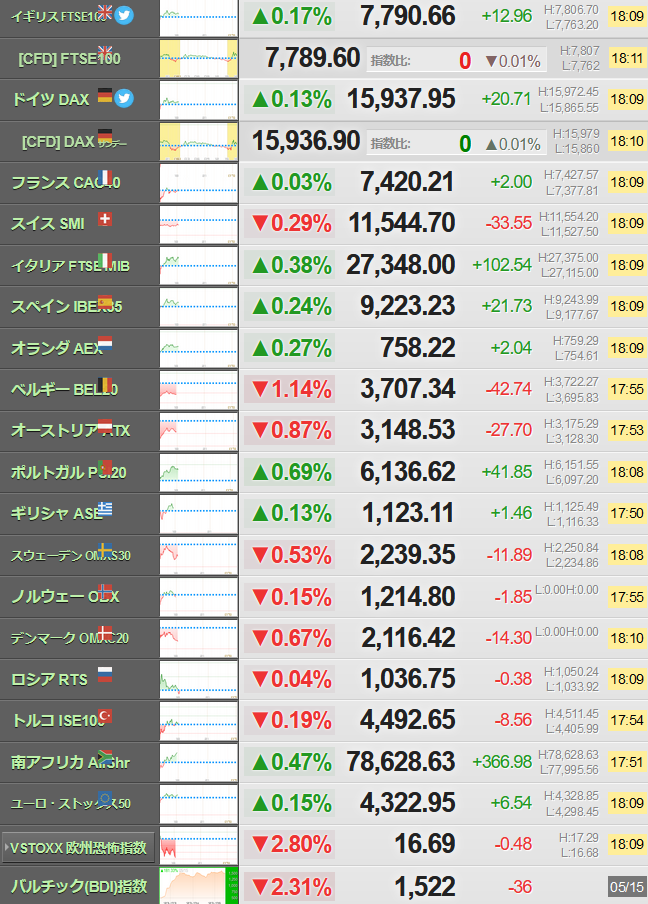Click the VSTOXX red mini chart
The height and width of the screenshot is (904, 648).
click(x=198, y=845)
